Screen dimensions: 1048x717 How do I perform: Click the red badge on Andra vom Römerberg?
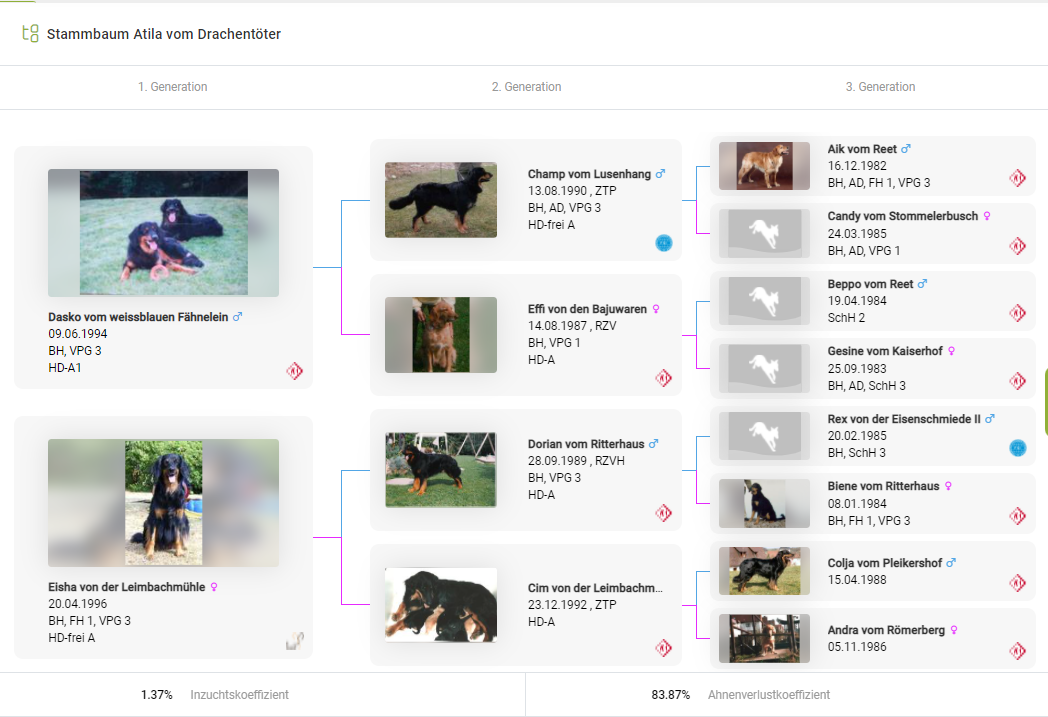pos(1017,651)
